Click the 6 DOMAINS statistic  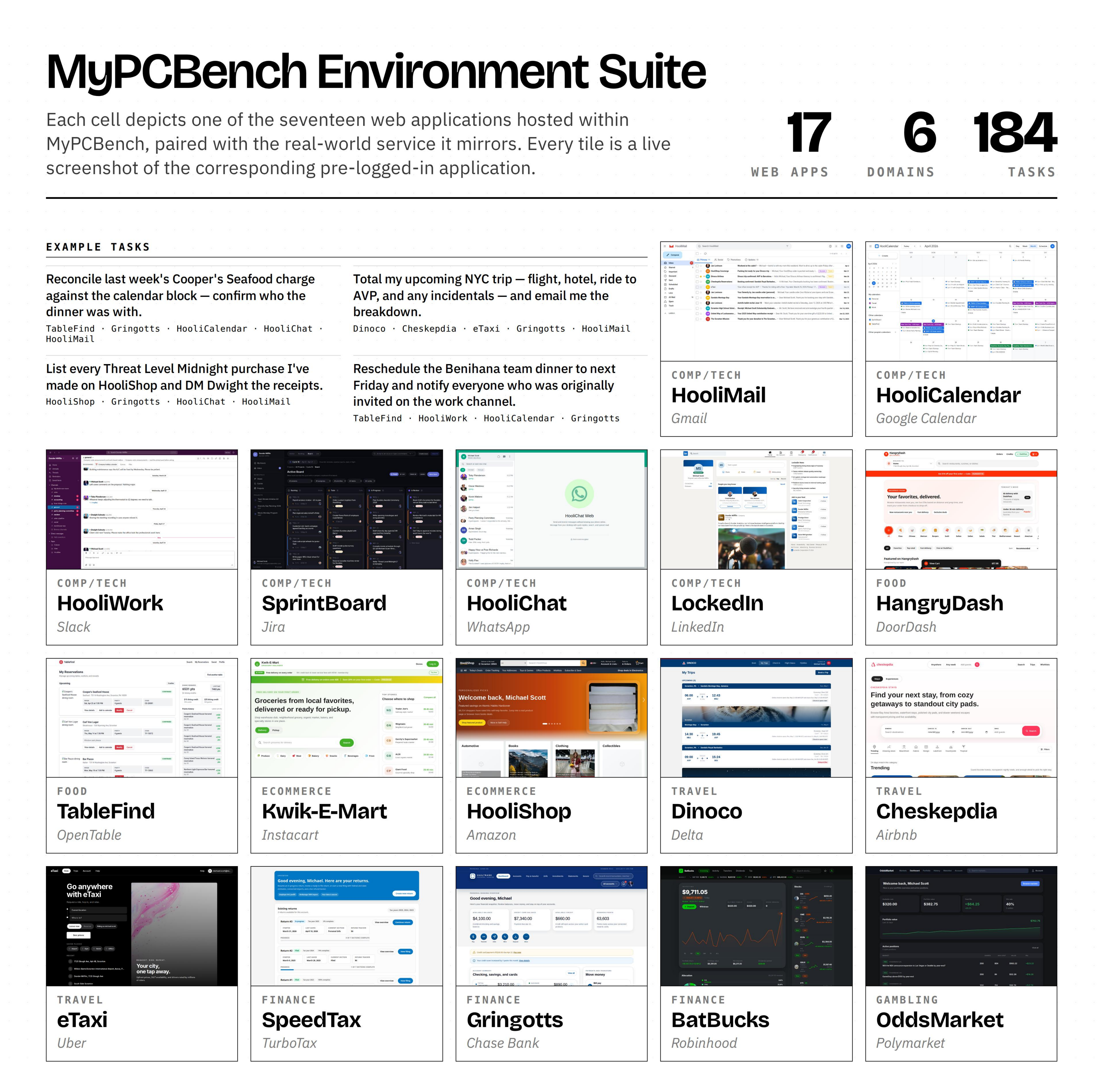click(x=901, y=145)
